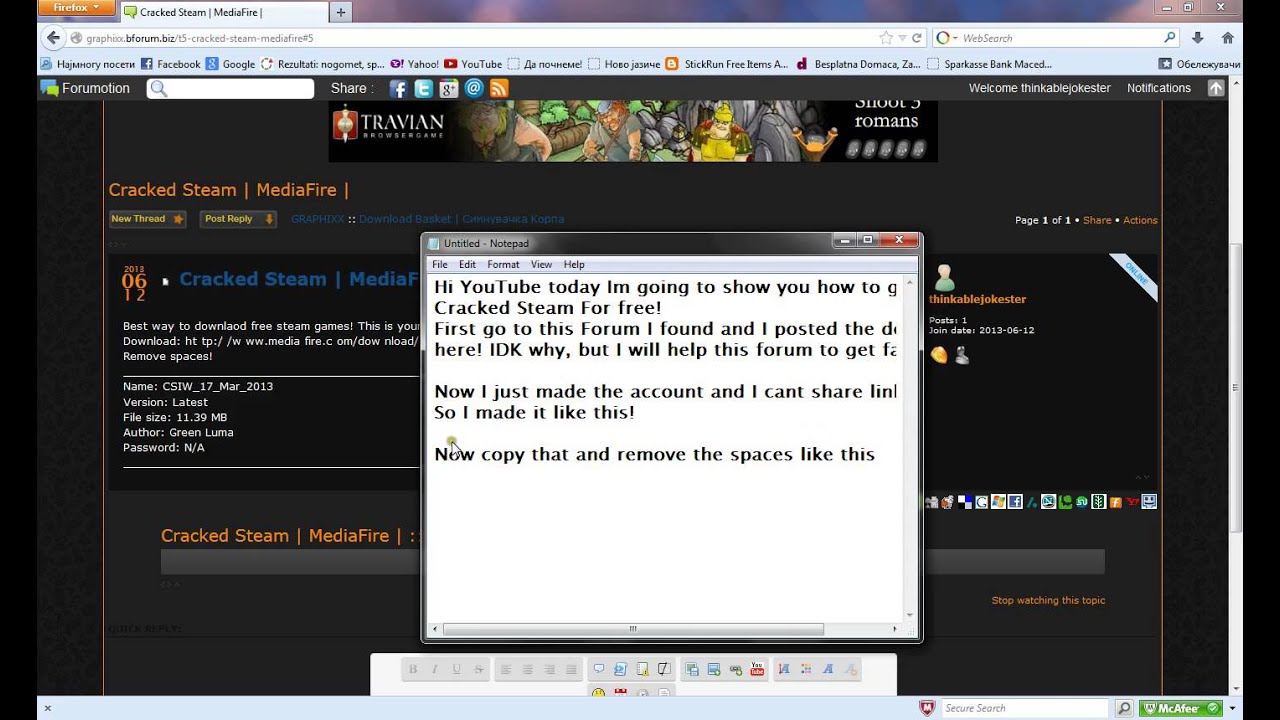Insert code with the editor code icon
1280x720 pixels.
620,669
